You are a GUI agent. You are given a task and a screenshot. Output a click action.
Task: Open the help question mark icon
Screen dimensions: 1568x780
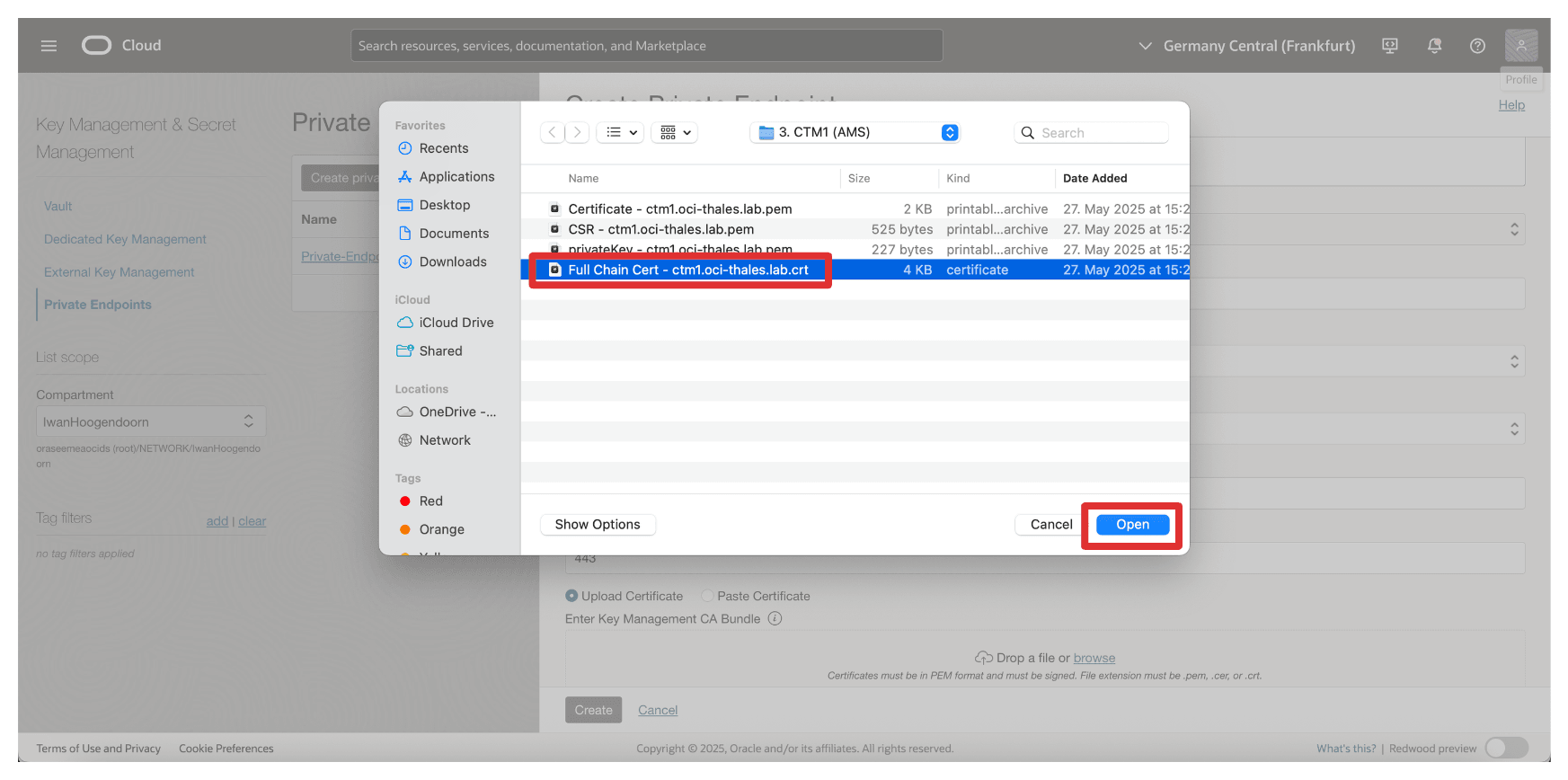(x=1477, y=46)
